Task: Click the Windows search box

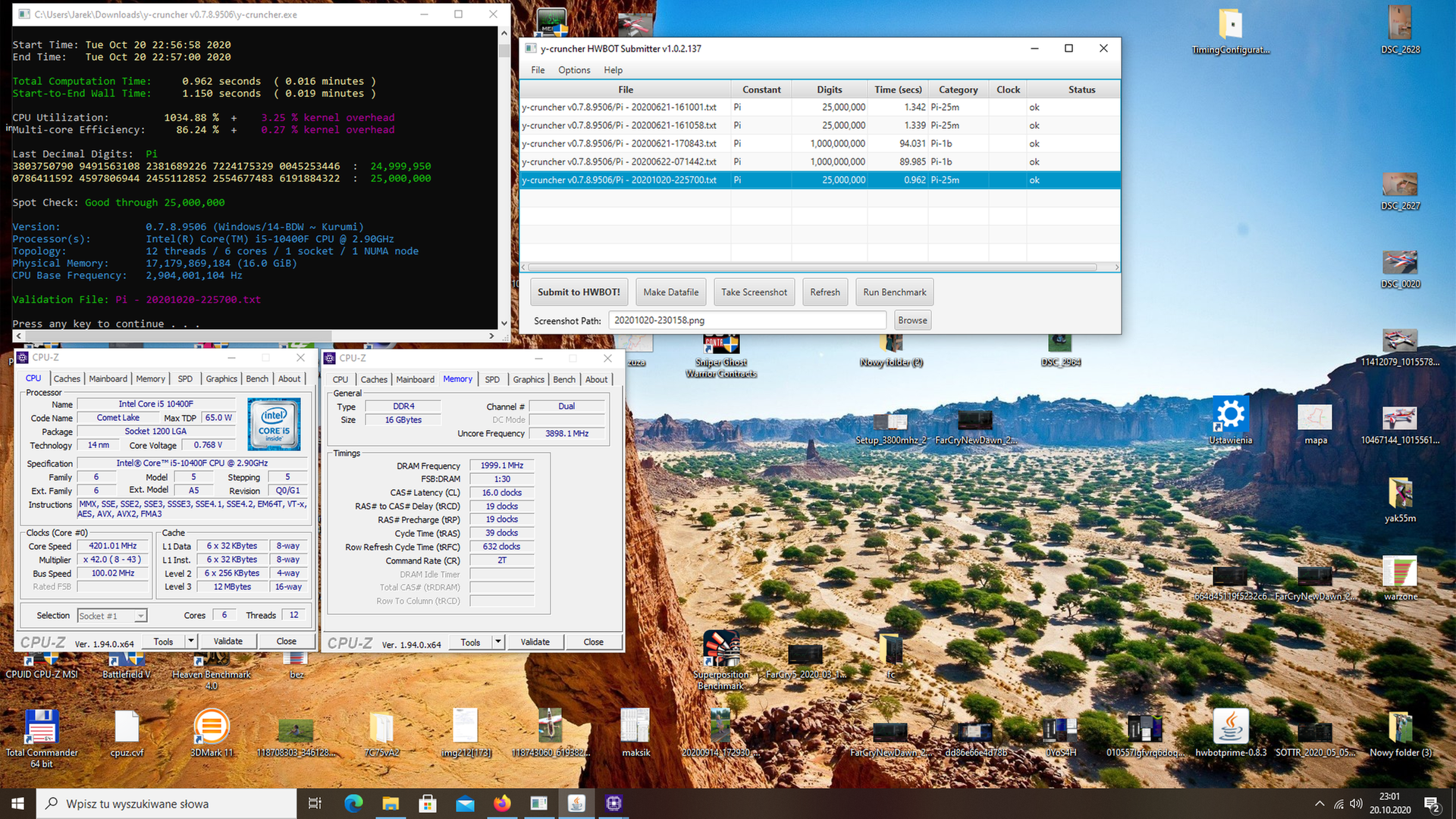Action: (166, 804)
